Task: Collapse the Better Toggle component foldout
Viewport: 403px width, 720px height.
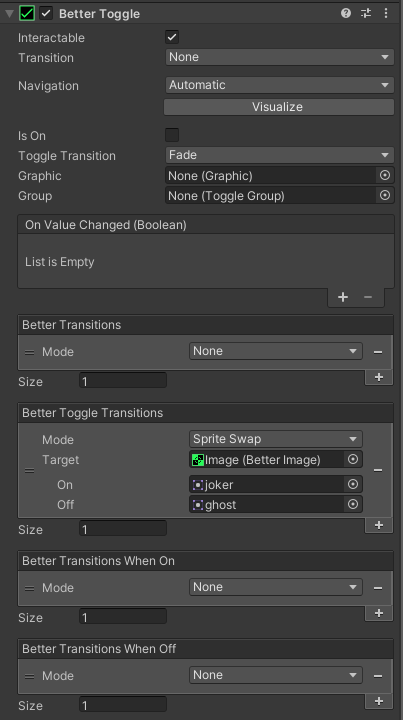Action: pos(9,13)
